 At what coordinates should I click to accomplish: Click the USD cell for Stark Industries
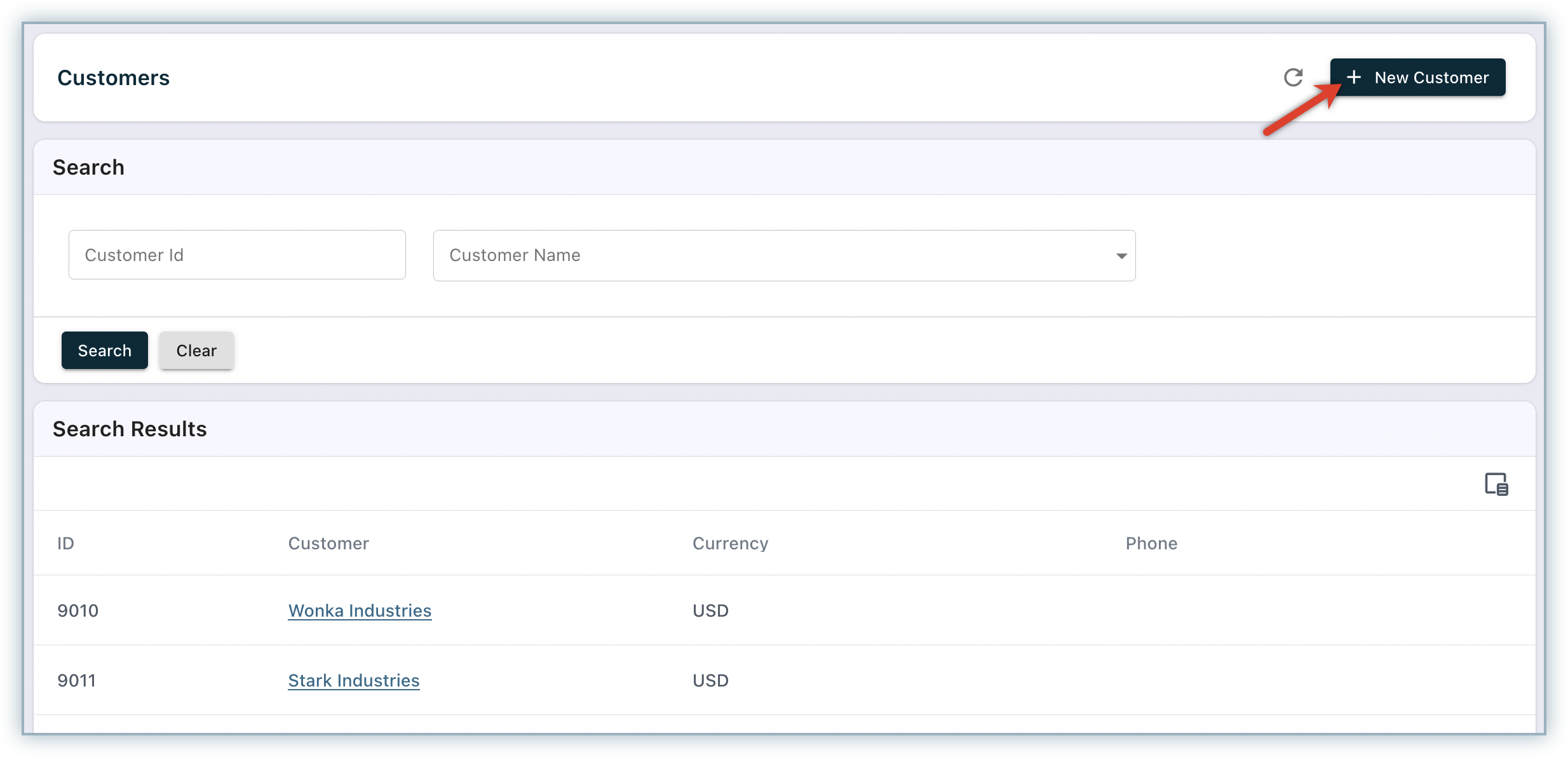click(710, 680)
